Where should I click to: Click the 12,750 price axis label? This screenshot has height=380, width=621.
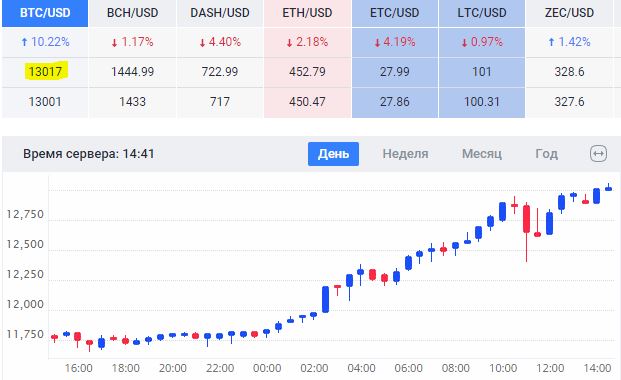point(25,214)
